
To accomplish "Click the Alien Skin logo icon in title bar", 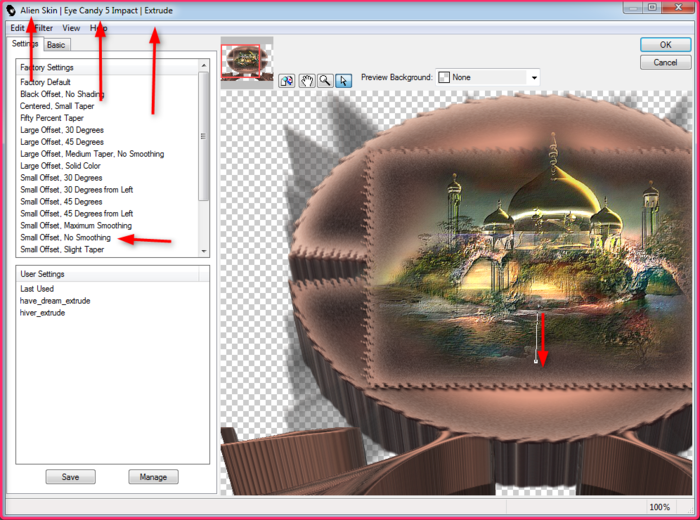I will [x=11, y=10].
